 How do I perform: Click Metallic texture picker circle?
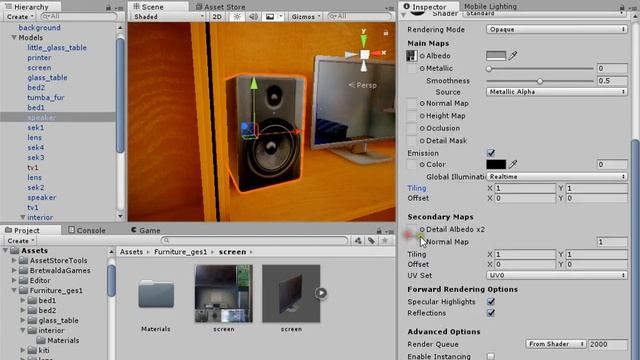tap(422, 68)
